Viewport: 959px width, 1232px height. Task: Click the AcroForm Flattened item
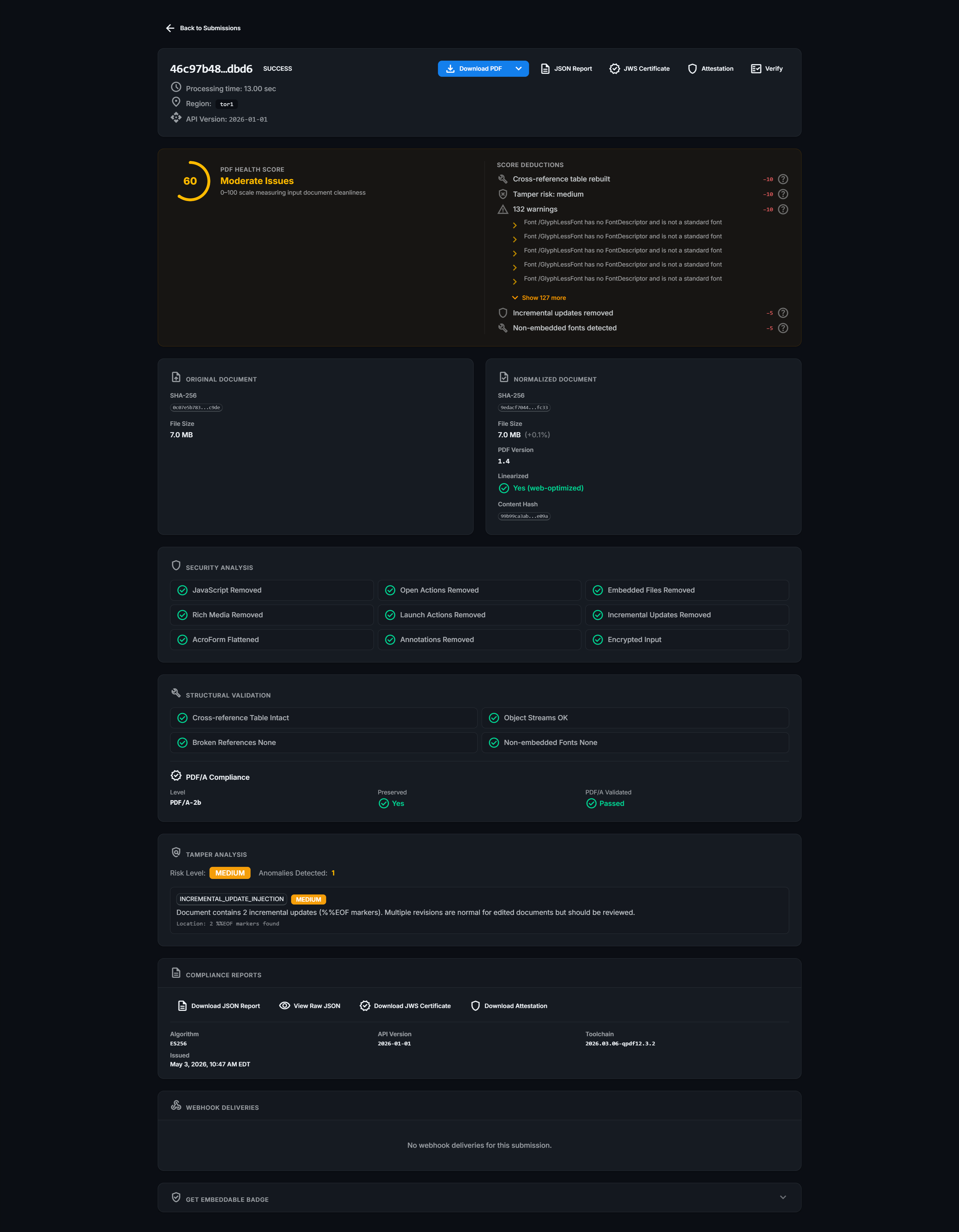coord(272,640)
